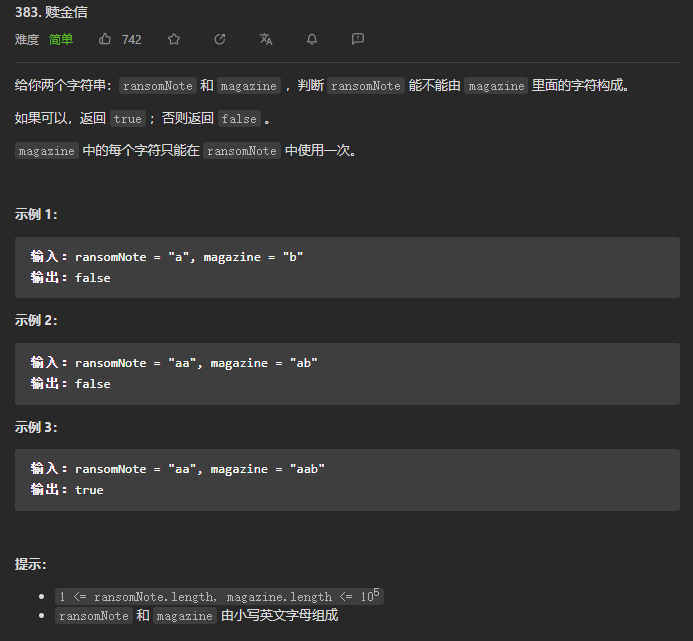Click the sentence 中使用一次
The image size is (693, 641).
[320, 151]
